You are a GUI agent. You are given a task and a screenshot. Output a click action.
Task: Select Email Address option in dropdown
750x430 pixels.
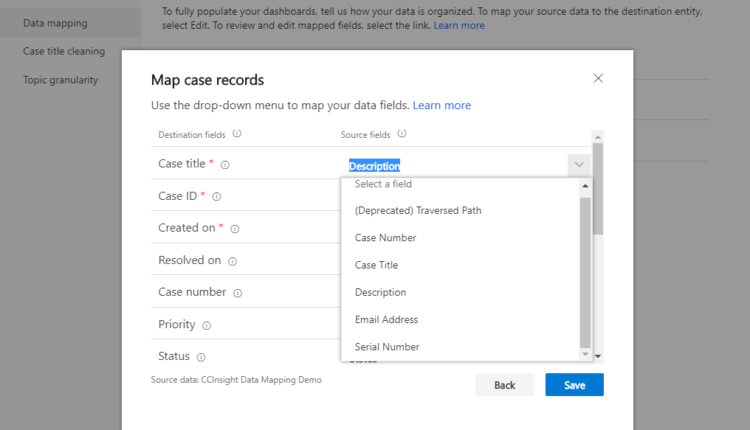click(x=386, y=320)
